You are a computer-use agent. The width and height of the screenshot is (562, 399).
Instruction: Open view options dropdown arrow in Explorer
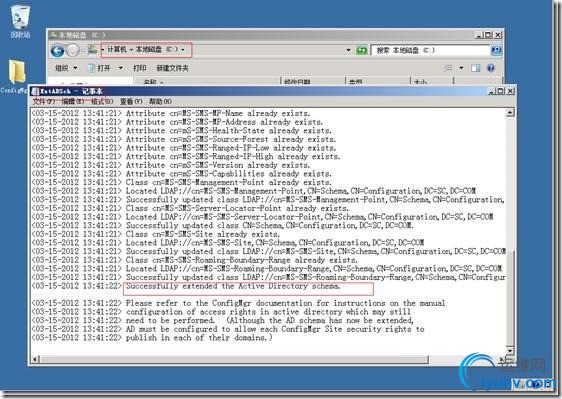[461, 68]
